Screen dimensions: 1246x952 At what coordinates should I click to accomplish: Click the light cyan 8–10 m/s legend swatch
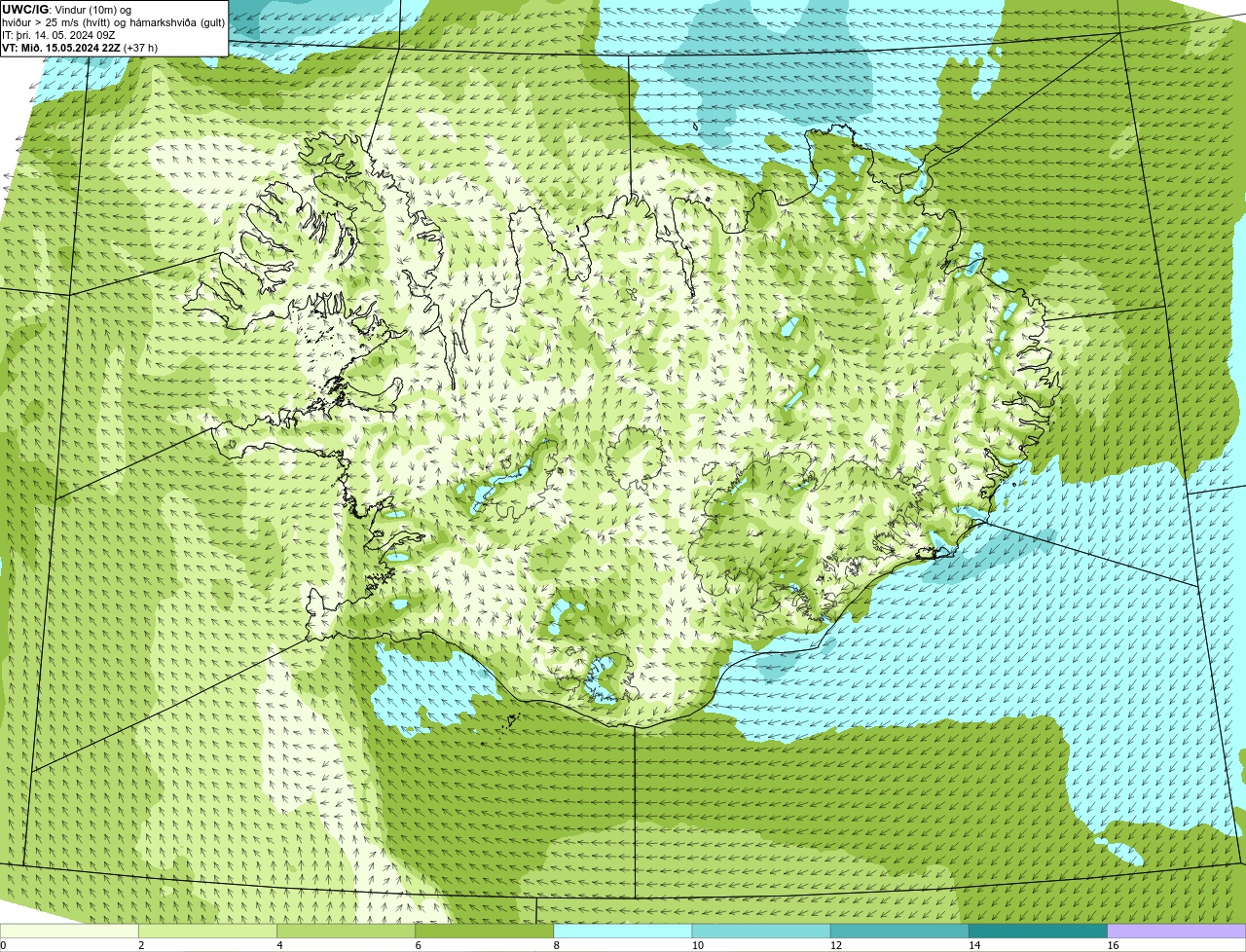(623, 931)
